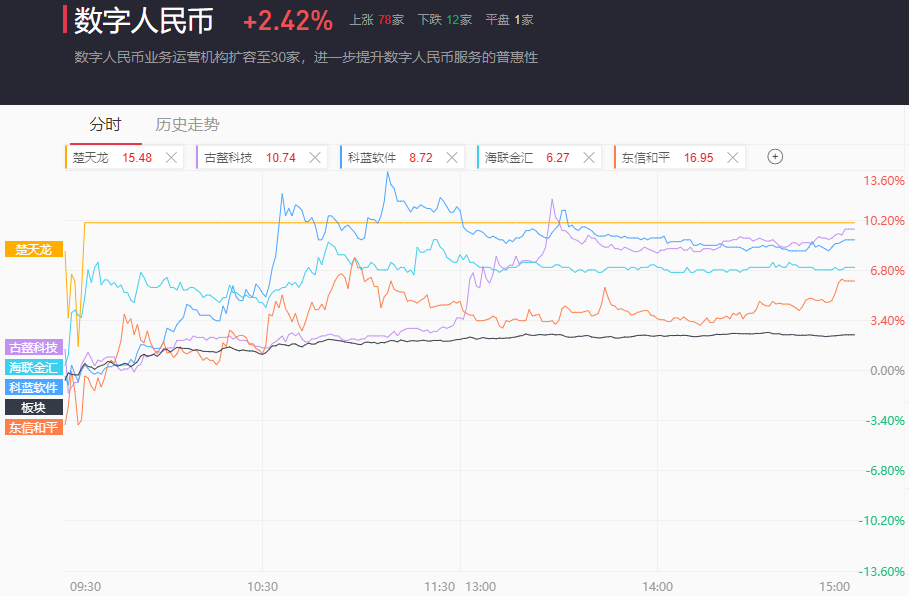Switch to the 历史走势 tab

click(187, 125)
